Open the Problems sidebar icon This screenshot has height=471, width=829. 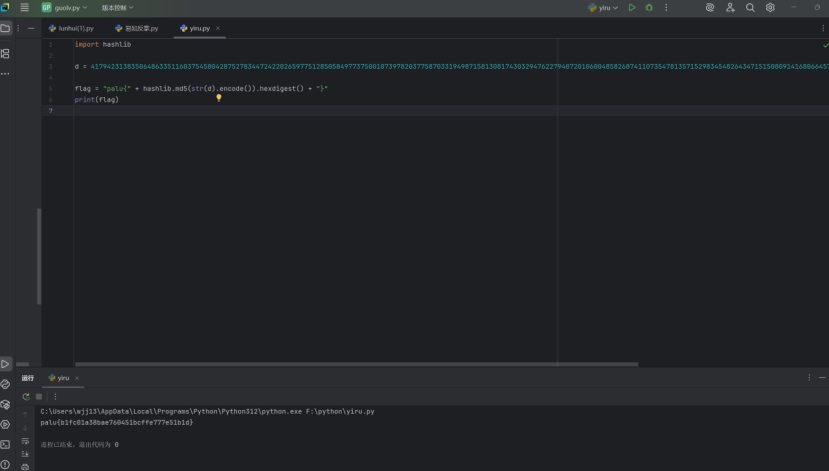tap(5, 465)
